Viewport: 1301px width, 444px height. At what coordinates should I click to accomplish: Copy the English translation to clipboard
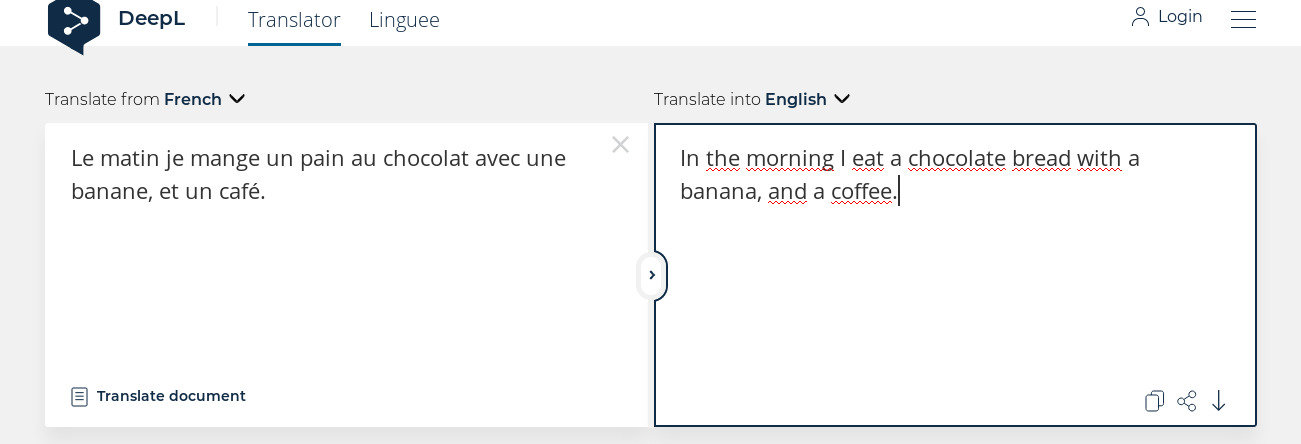pos(1154,401)
